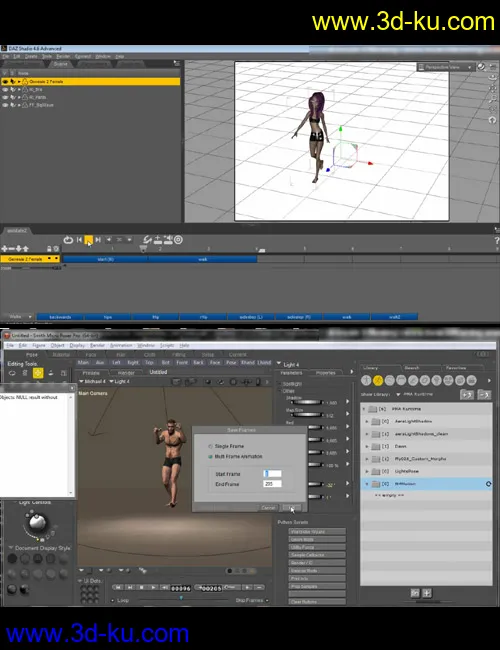Click the aniMate refresh curved arrows icon
Screen dimensions: 500x650
click(x=147, y=240)
